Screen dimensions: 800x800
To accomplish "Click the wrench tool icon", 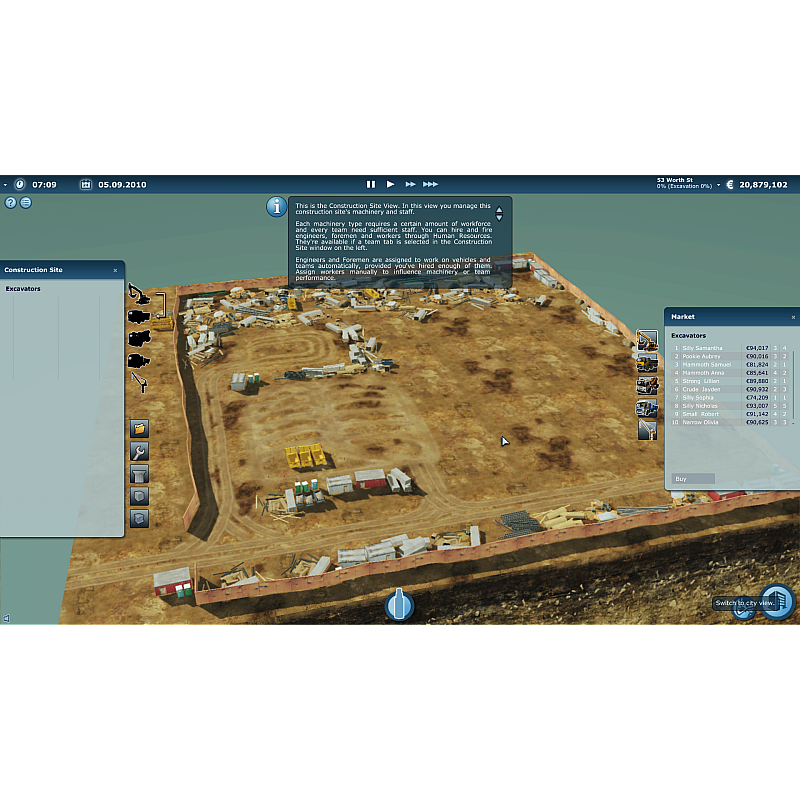I will click(x=139, y=451).
